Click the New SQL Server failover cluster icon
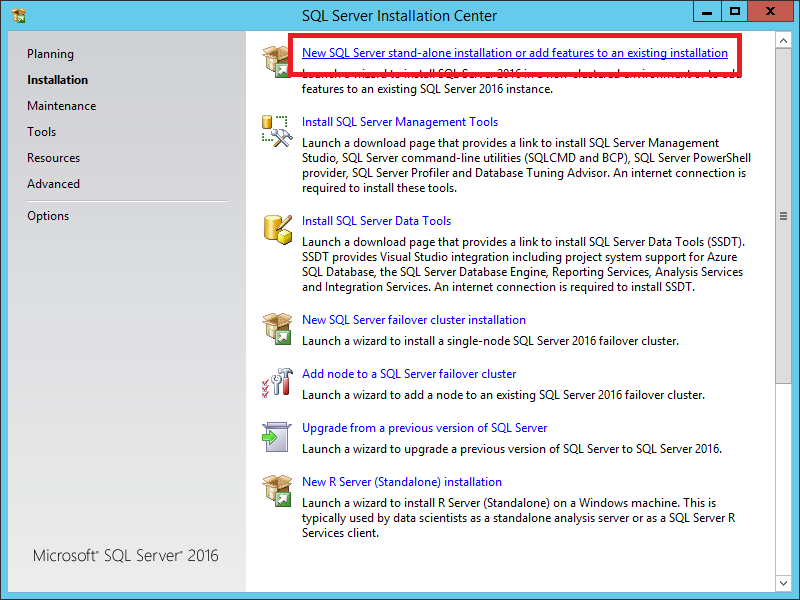This screenshot has width=800, height=600. [x=276, y=328]
